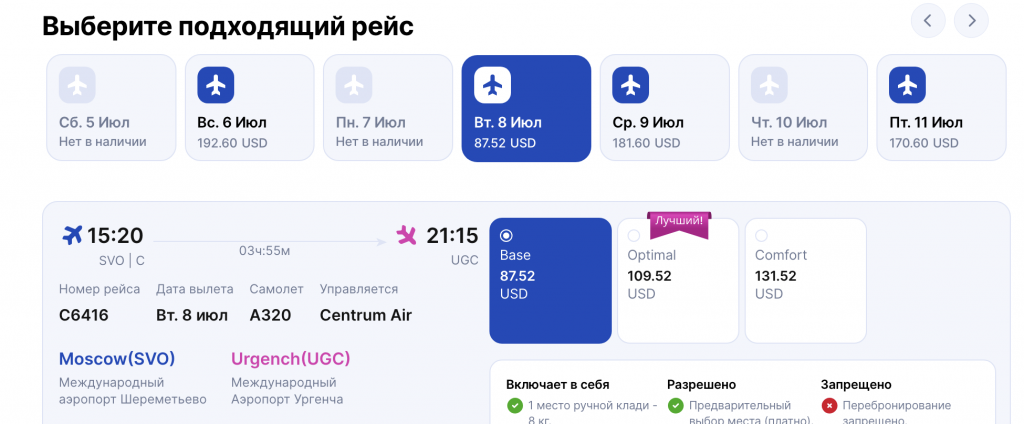1024x424 pixels.
Task: Open the Urgench(UGC) airport link
Action: coord(291,359)
